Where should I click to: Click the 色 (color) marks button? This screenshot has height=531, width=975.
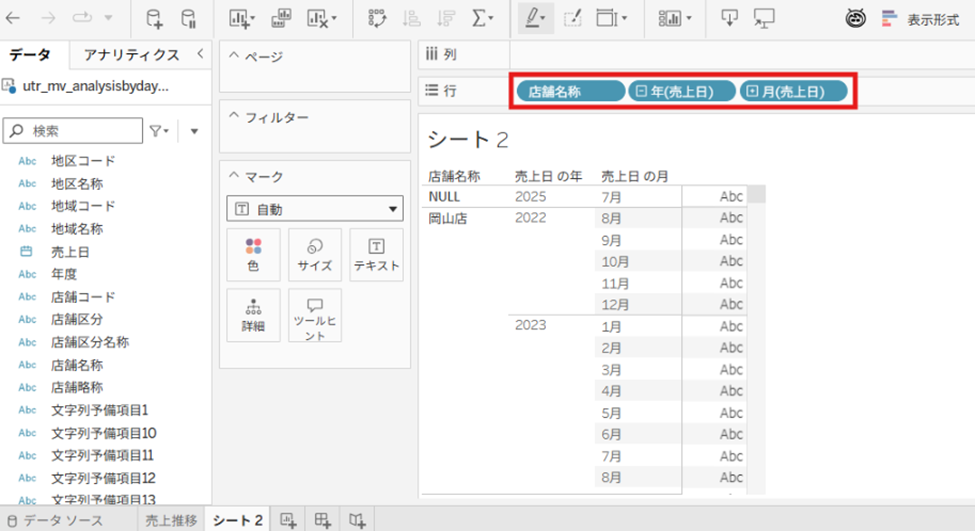(253, 254)
